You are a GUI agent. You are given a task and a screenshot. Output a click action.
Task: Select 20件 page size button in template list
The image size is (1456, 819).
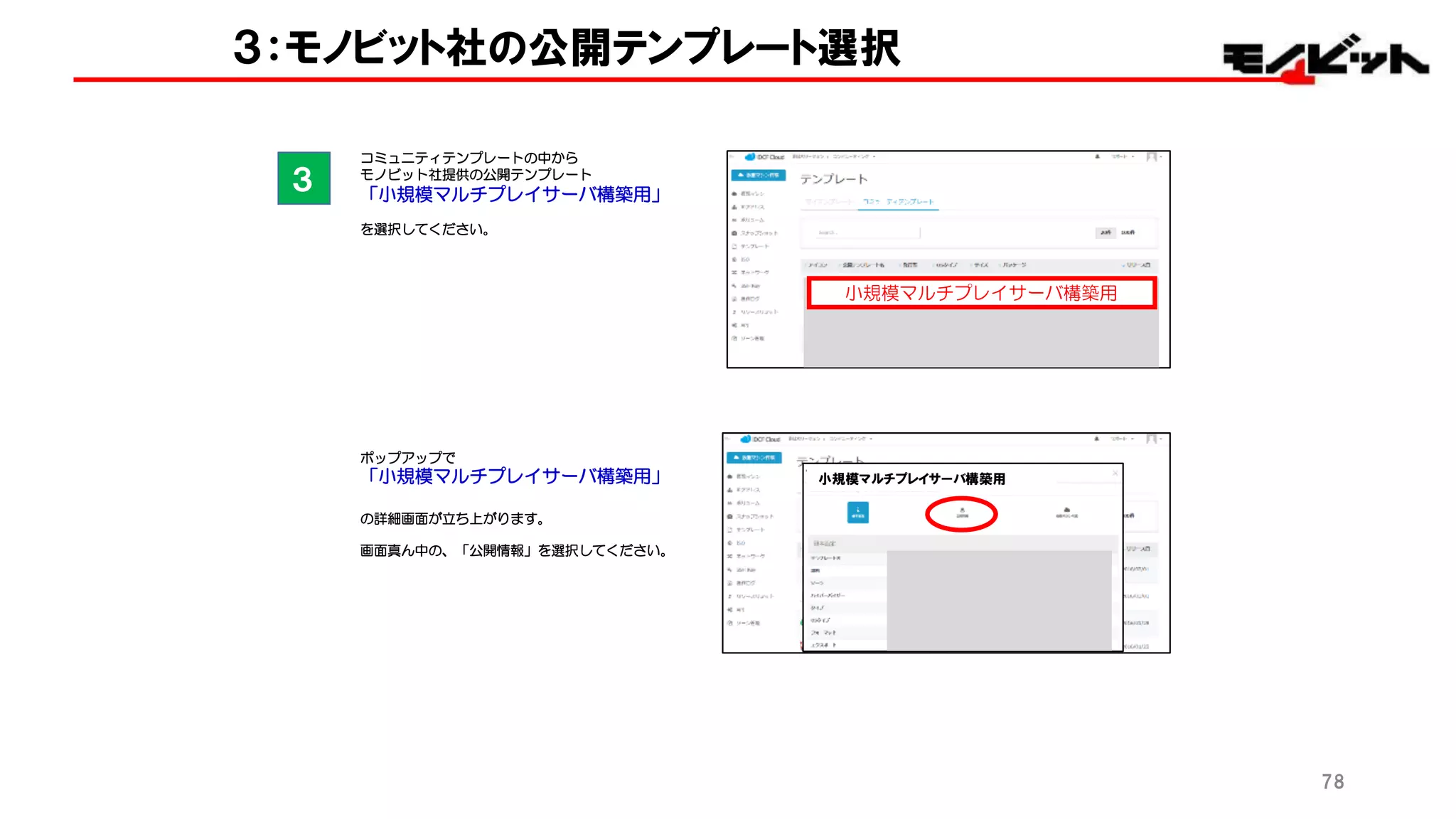1106,232
